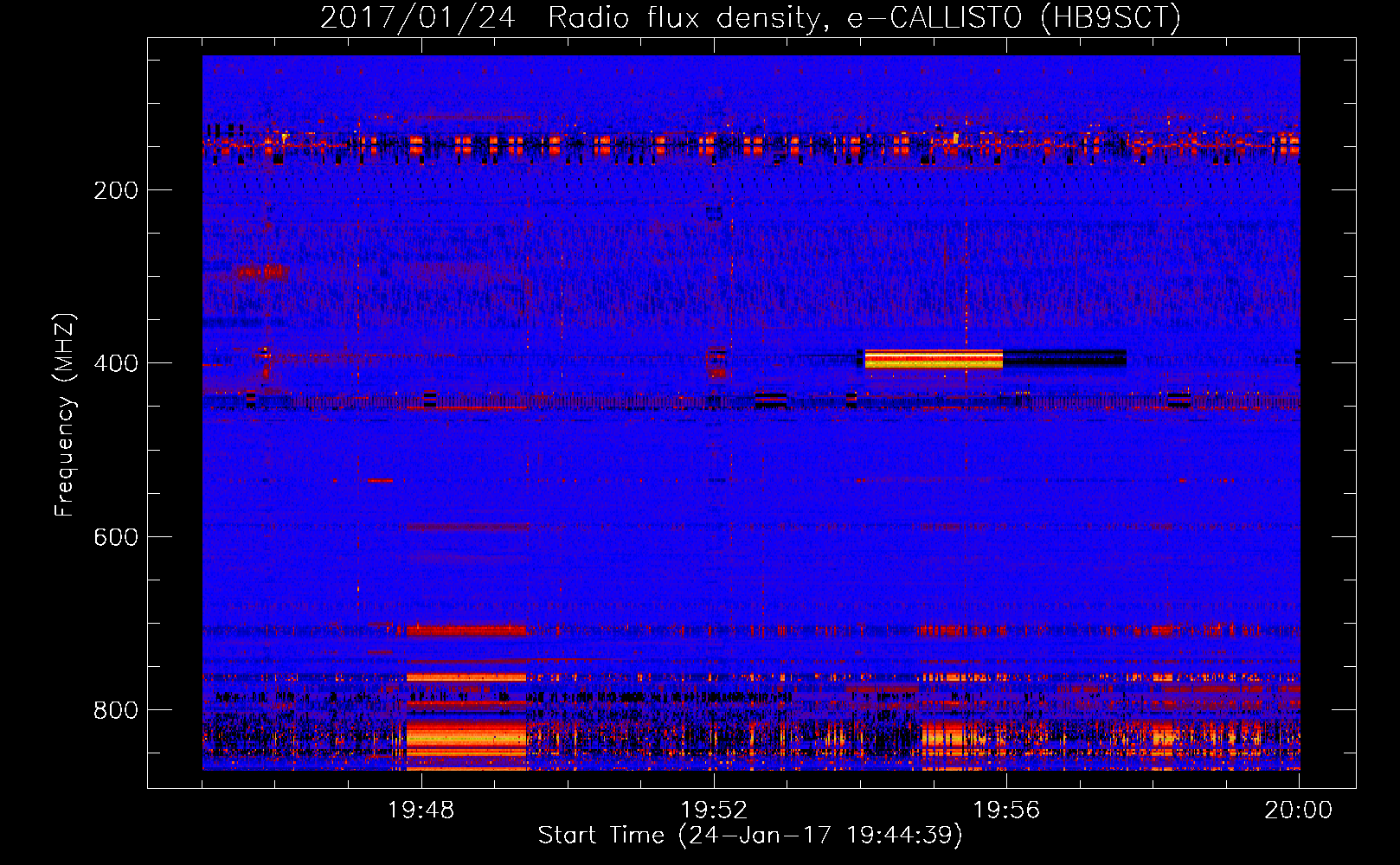Click the black band right of the 400 MHz burst
1400x865 pixels.
pyautogui.click(x=1064, y=358)
